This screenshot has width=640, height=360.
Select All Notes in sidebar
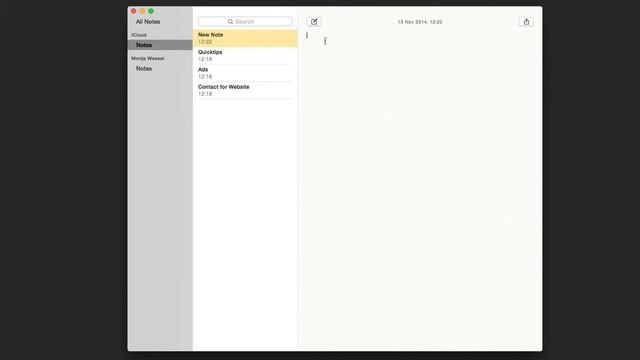[148, 22]
